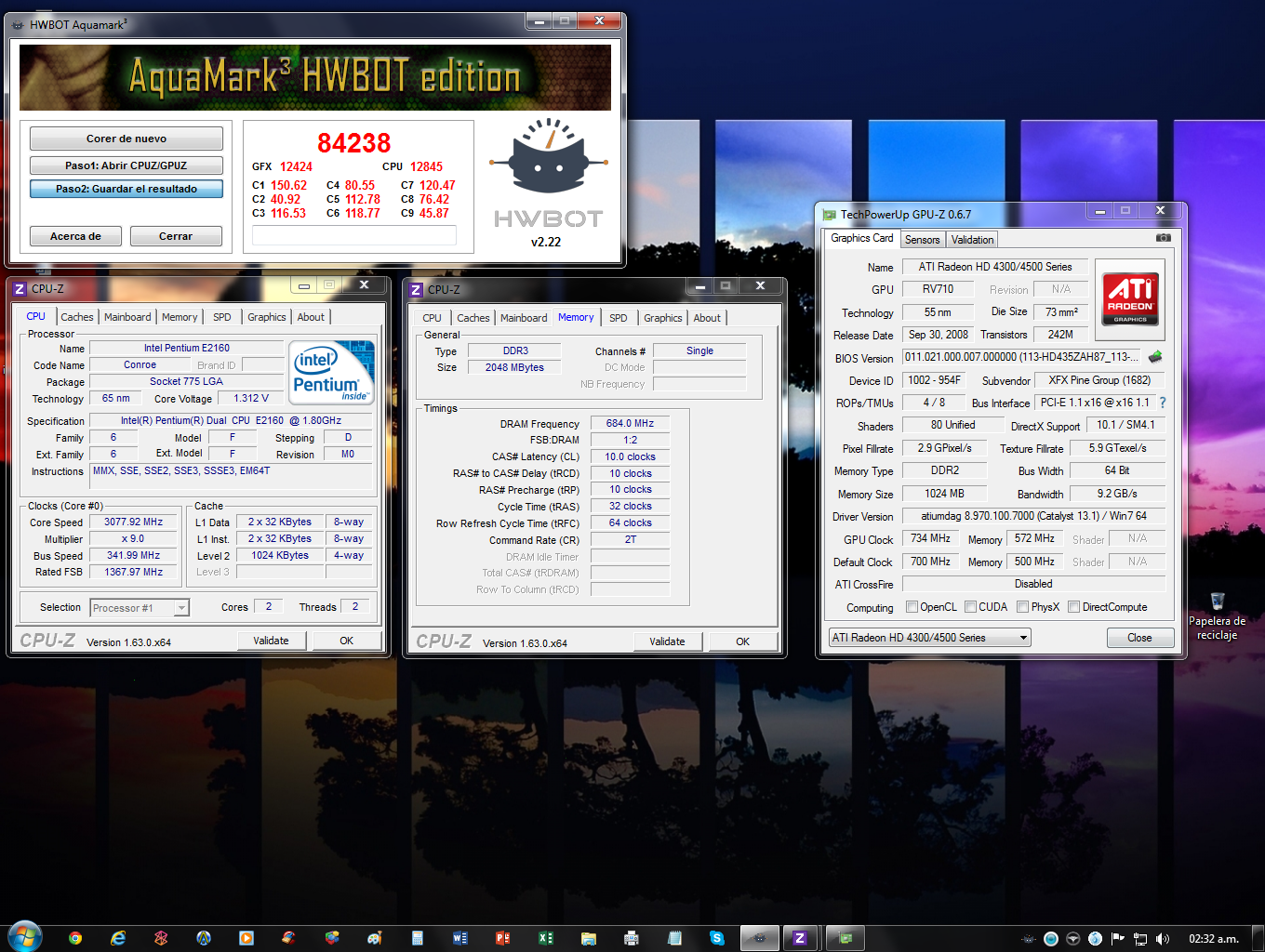Open Microsoft Word from the taskbar
The width and height of the screenshot is (1265, 952).
(460, 938)
